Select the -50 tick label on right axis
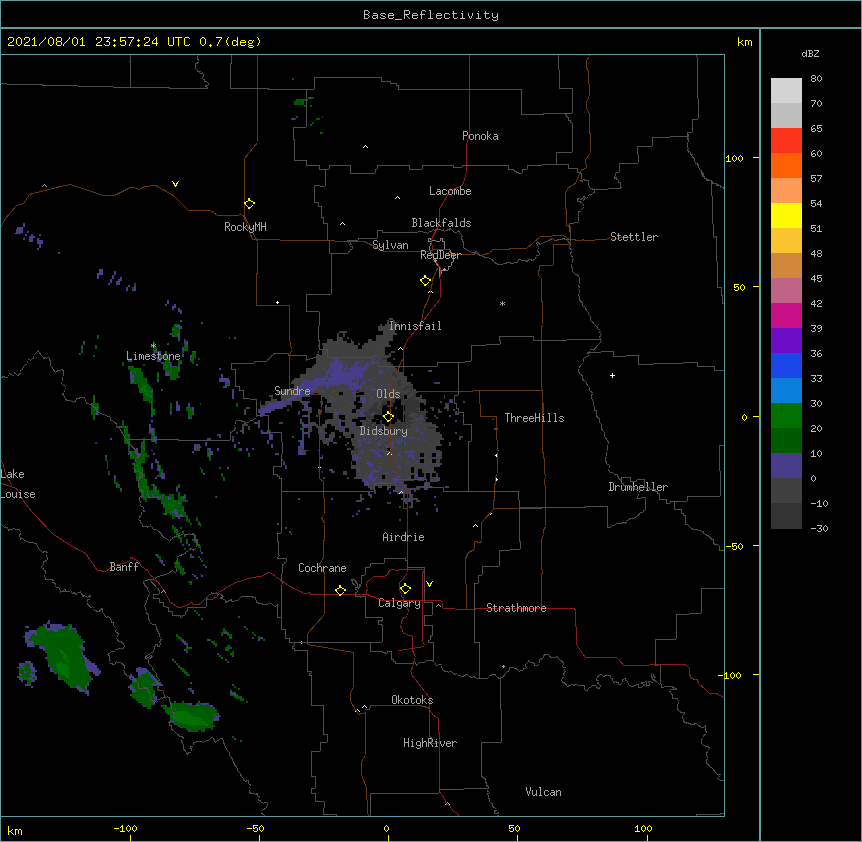Viewport: 862px width, 842px height. click(734, 546)
